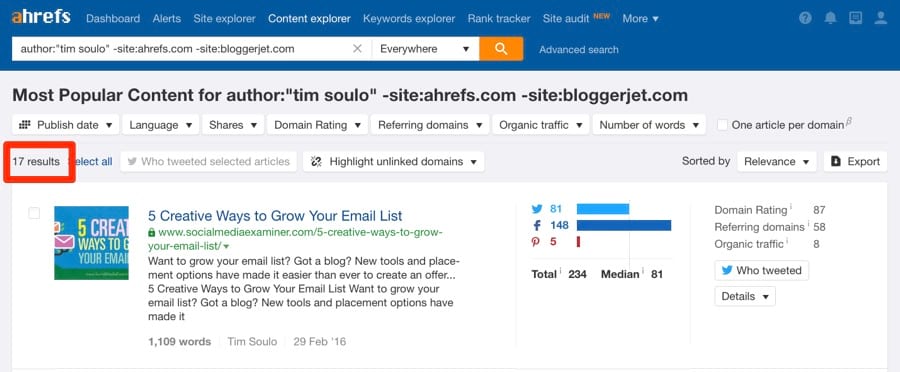Click the orange search magnifier button
Image resolution: width=900 pixels, height=372 pixels.
pyautogui.click(x=501, y=49)
